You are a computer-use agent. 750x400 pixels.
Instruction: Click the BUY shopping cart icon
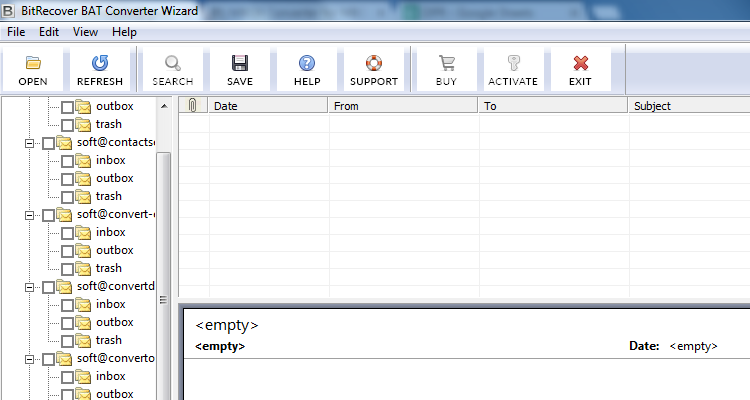click(447, 63)
